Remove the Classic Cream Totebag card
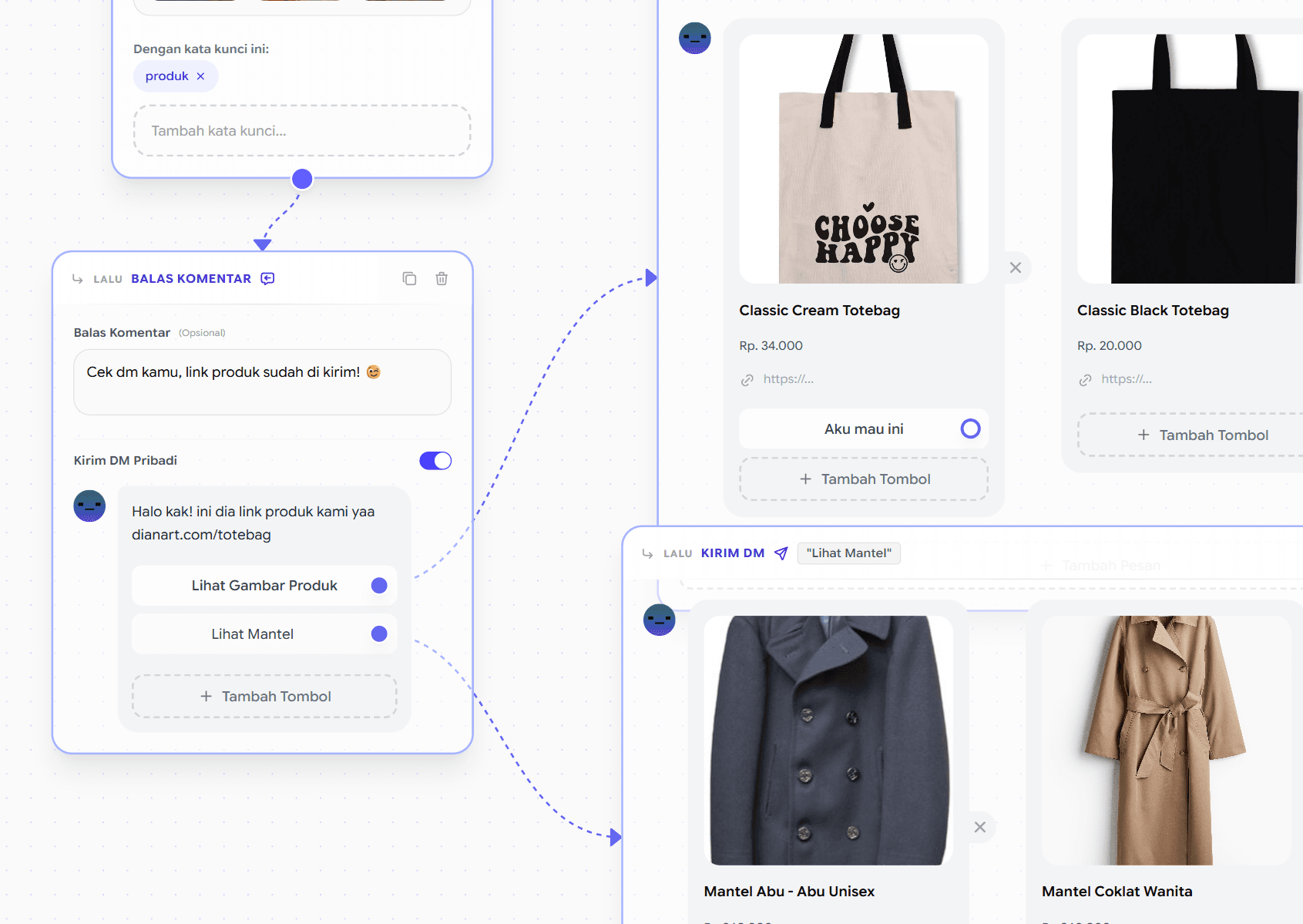Viewport: 1303px width, 924px height. [x=1016, y=267]
